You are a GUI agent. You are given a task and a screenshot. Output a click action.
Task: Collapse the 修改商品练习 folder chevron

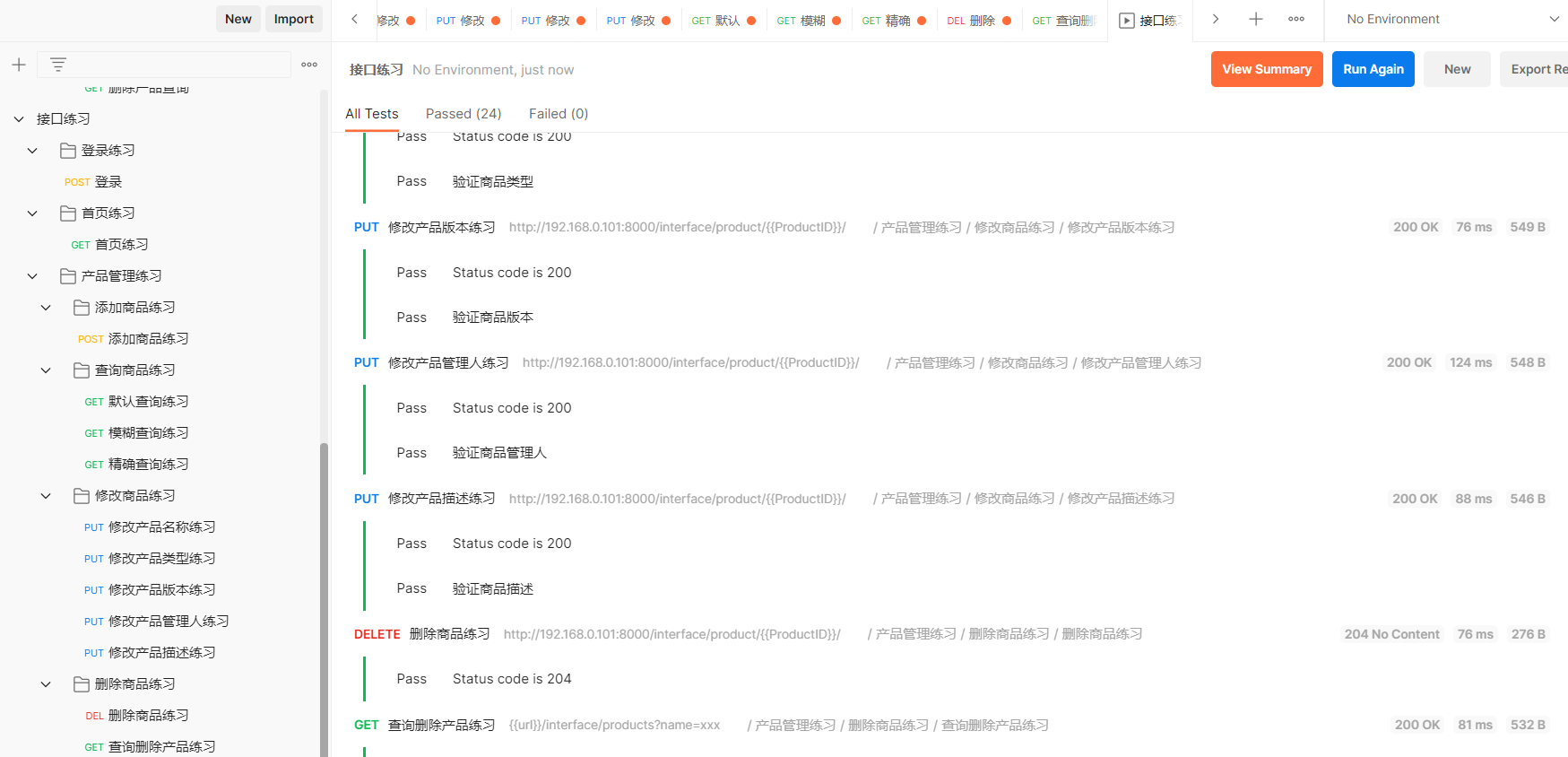(46, 496)
